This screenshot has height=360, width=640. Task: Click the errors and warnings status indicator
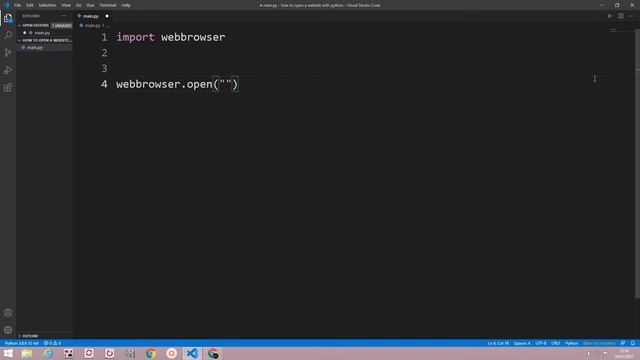(52, 343)
